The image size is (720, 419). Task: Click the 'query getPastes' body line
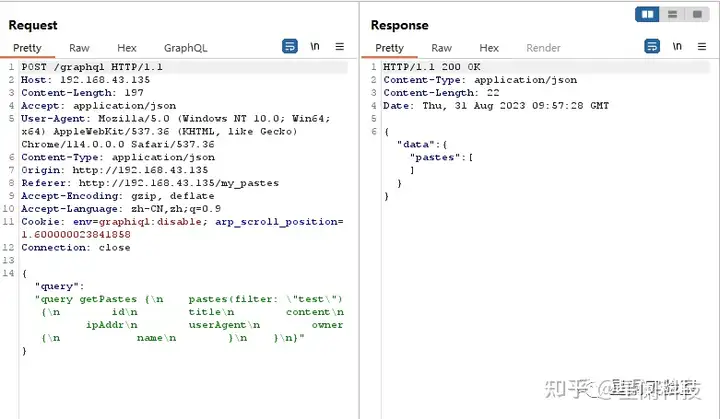click(189, 299)
